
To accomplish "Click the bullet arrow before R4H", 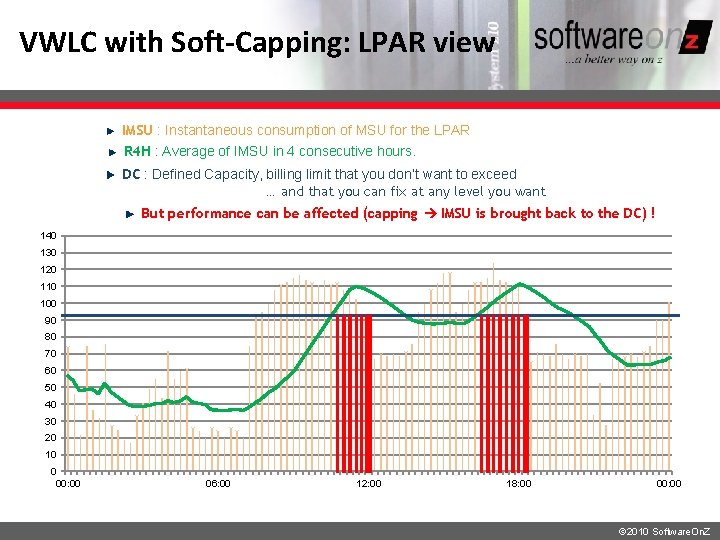I will [112, 152].
